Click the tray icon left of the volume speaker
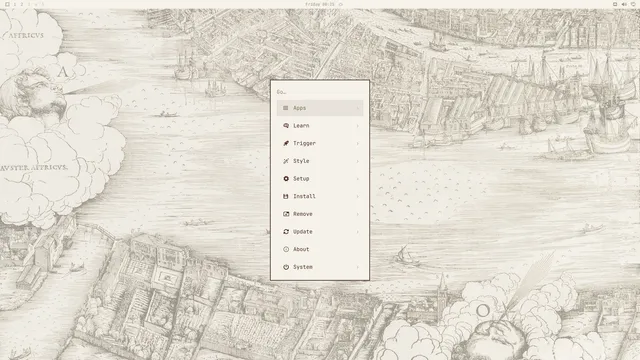Viewport: 640px width, 360px height. (615, 4)
